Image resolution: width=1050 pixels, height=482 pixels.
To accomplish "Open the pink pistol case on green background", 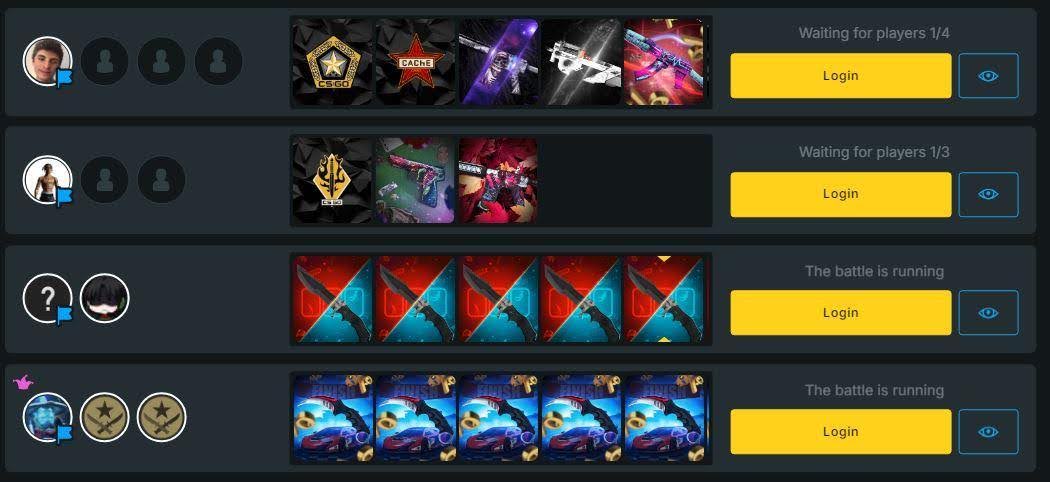I will (x=415, y=181).
